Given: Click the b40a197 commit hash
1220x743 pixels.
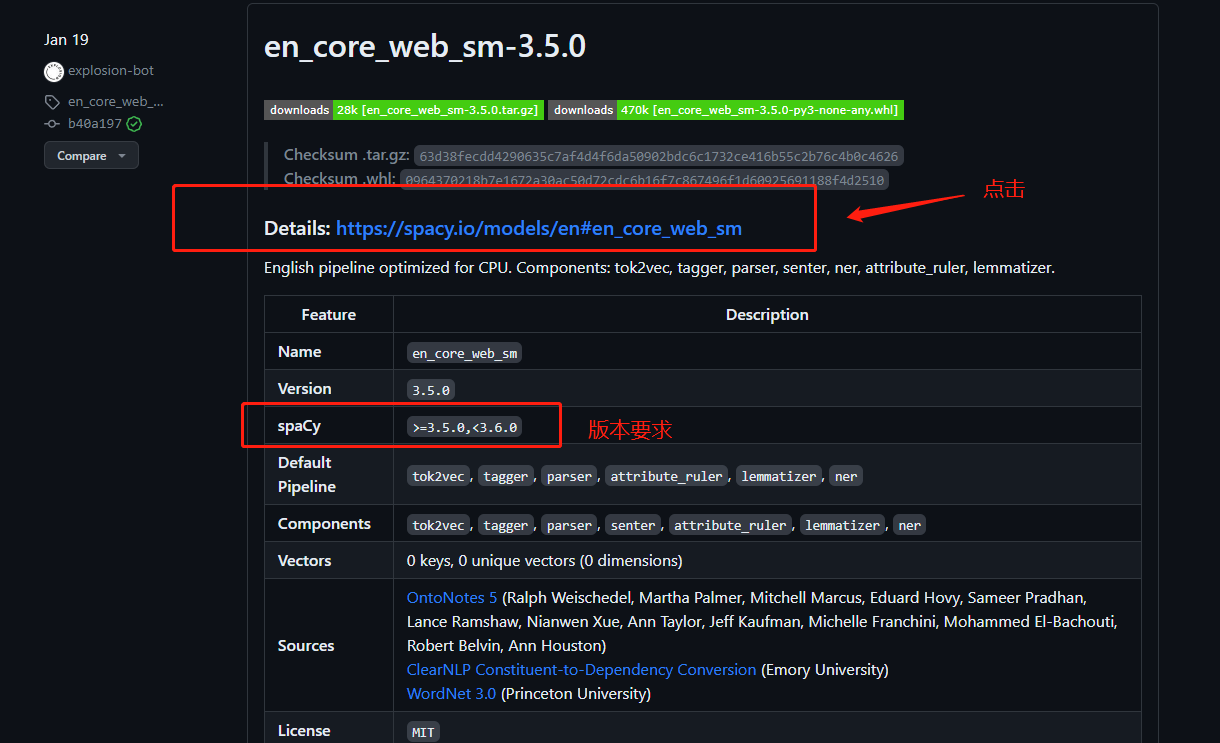Looking at the screenshot, I should [x=92, y=124].
